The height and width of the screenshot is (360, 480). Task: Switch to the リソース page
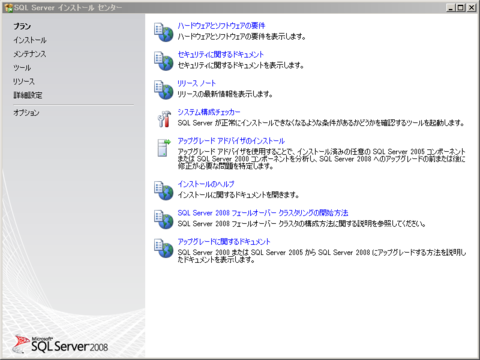(x=23, y=82)
